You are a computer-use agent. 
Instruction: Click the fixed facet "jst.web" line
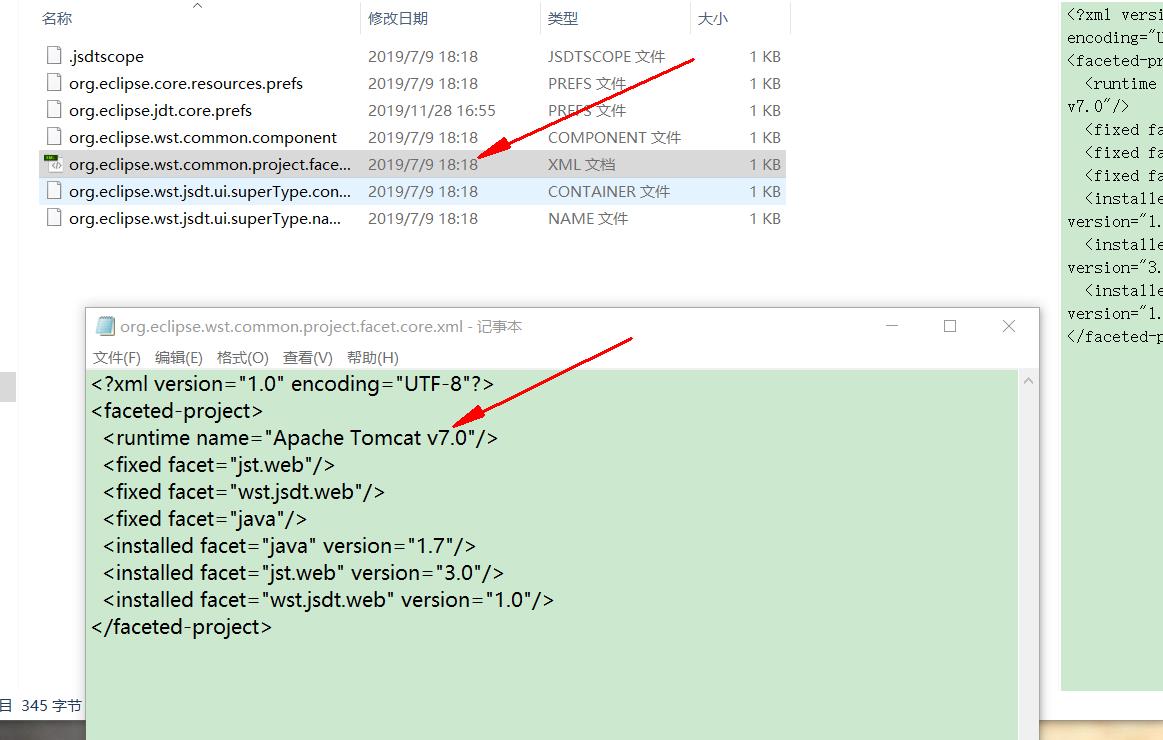coord(219,465)
